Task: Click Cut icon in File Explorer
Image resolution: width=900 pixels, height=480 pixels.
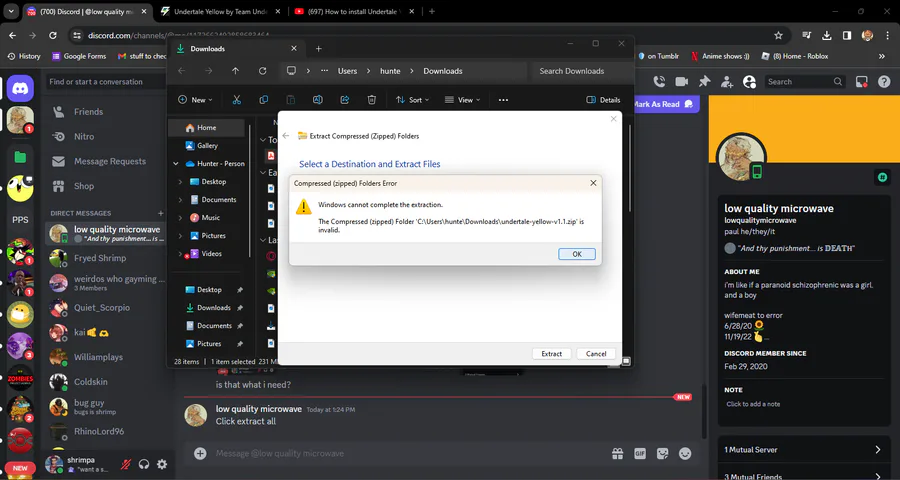Action: pyautogui.click(x=236, y=100)
